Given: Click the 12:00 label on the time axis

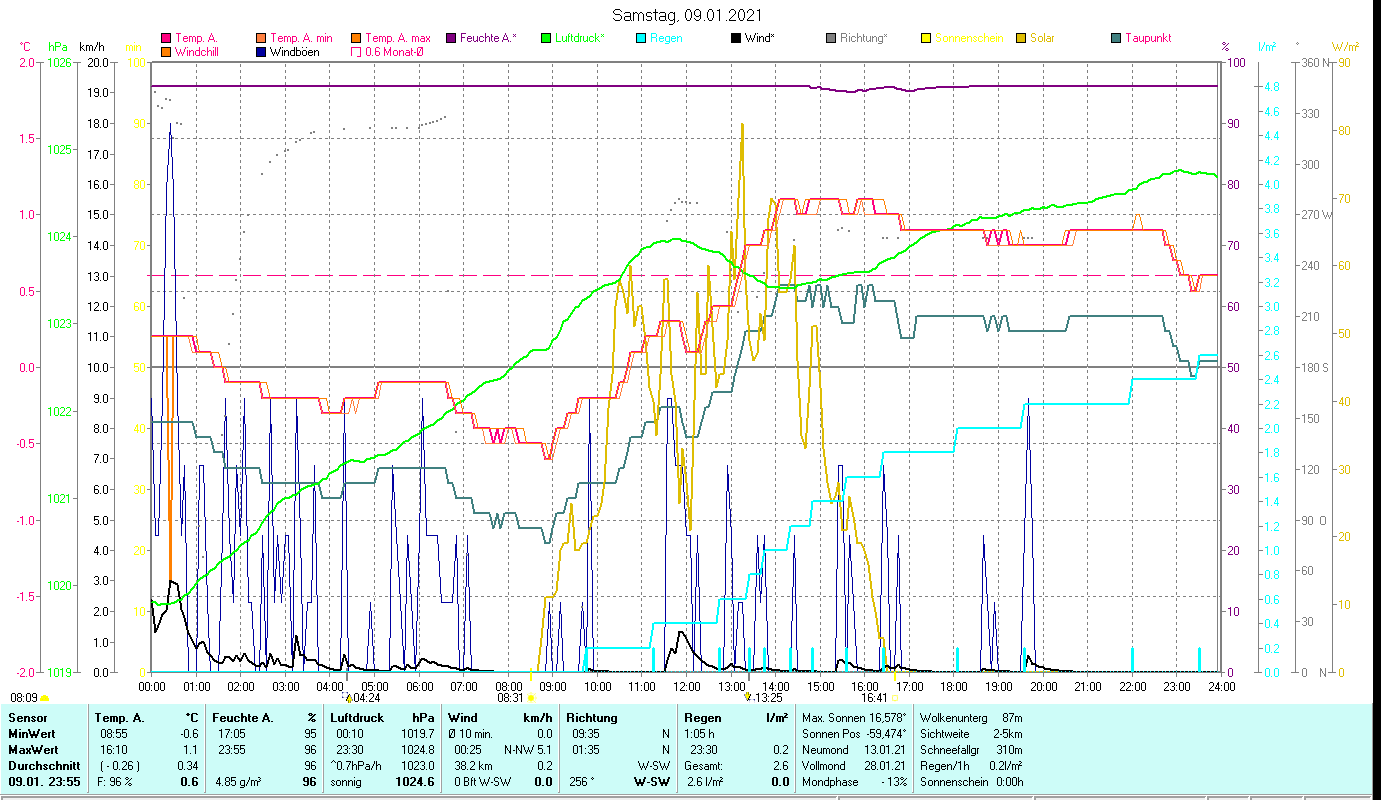Looking at the screenshot, I should point(687,686).
